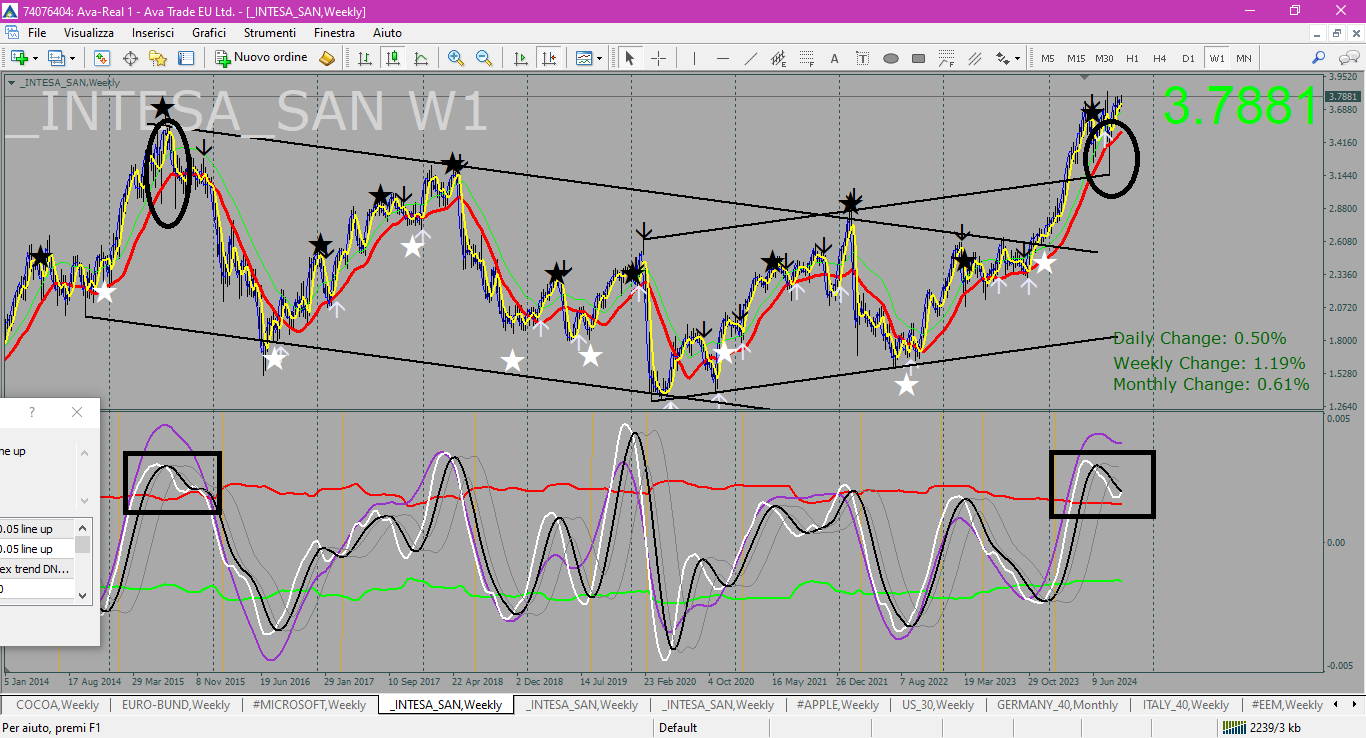The image size is (1366, 738).
Task: Select the cursor arrow tool
Action: (630, 58)
